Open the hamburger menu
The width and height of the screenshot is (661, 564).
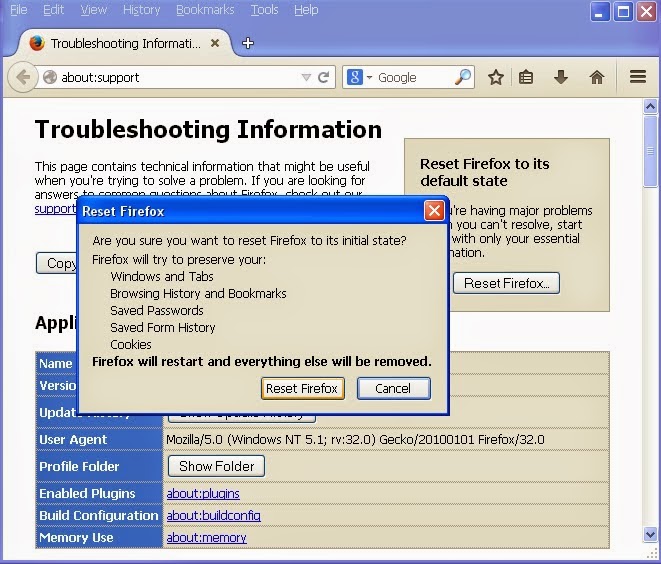tap(638, 77)
